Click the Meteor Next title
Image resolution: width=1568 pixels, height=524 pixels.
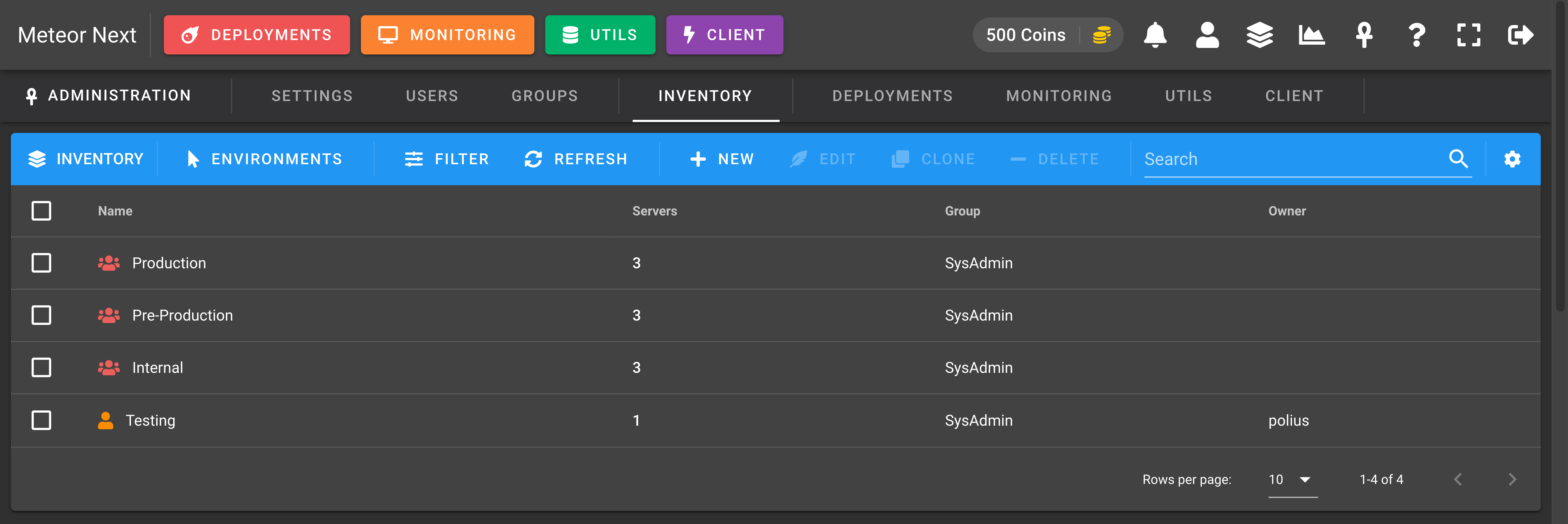click(77, 35)
